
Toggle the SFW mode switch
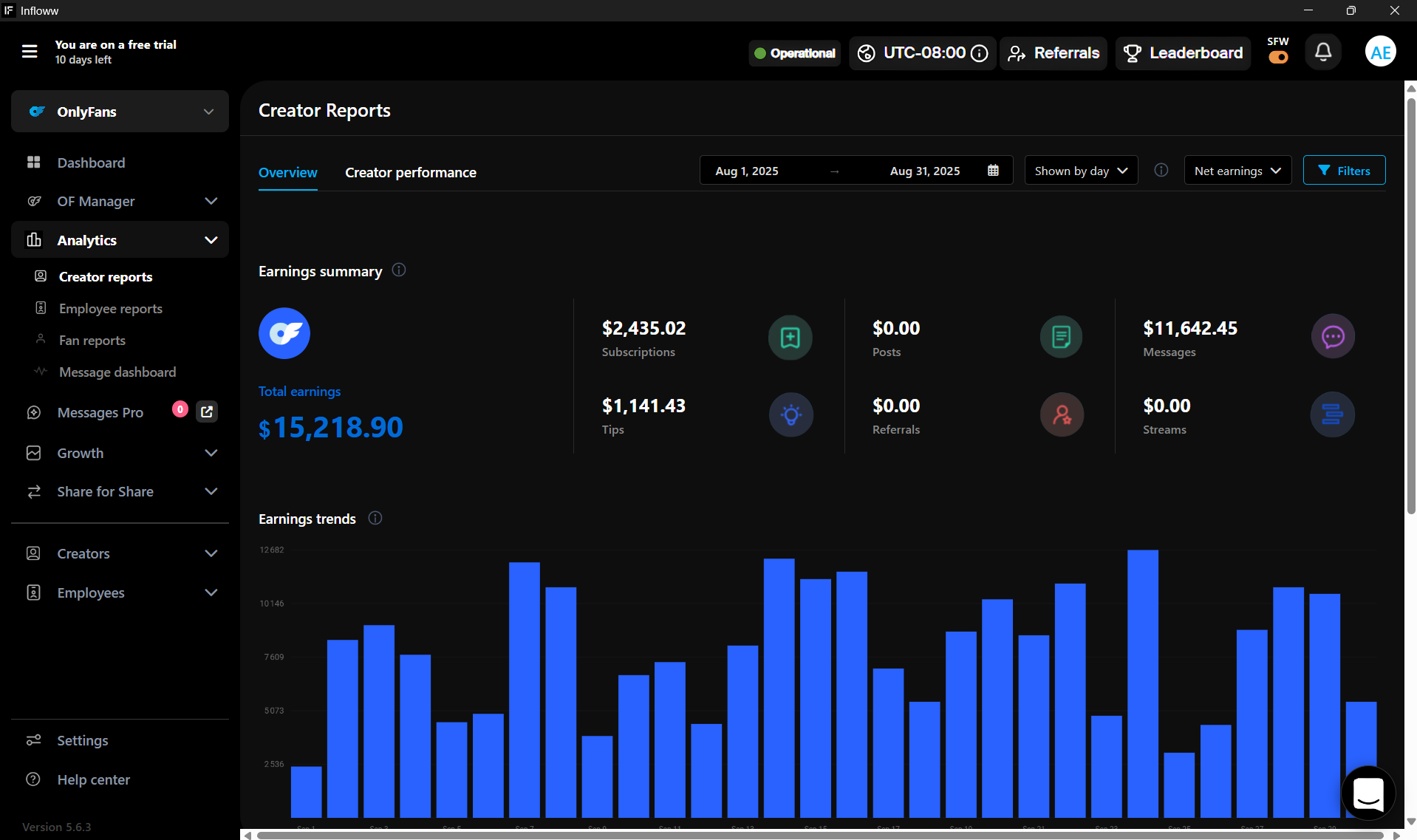[1277, 55]
